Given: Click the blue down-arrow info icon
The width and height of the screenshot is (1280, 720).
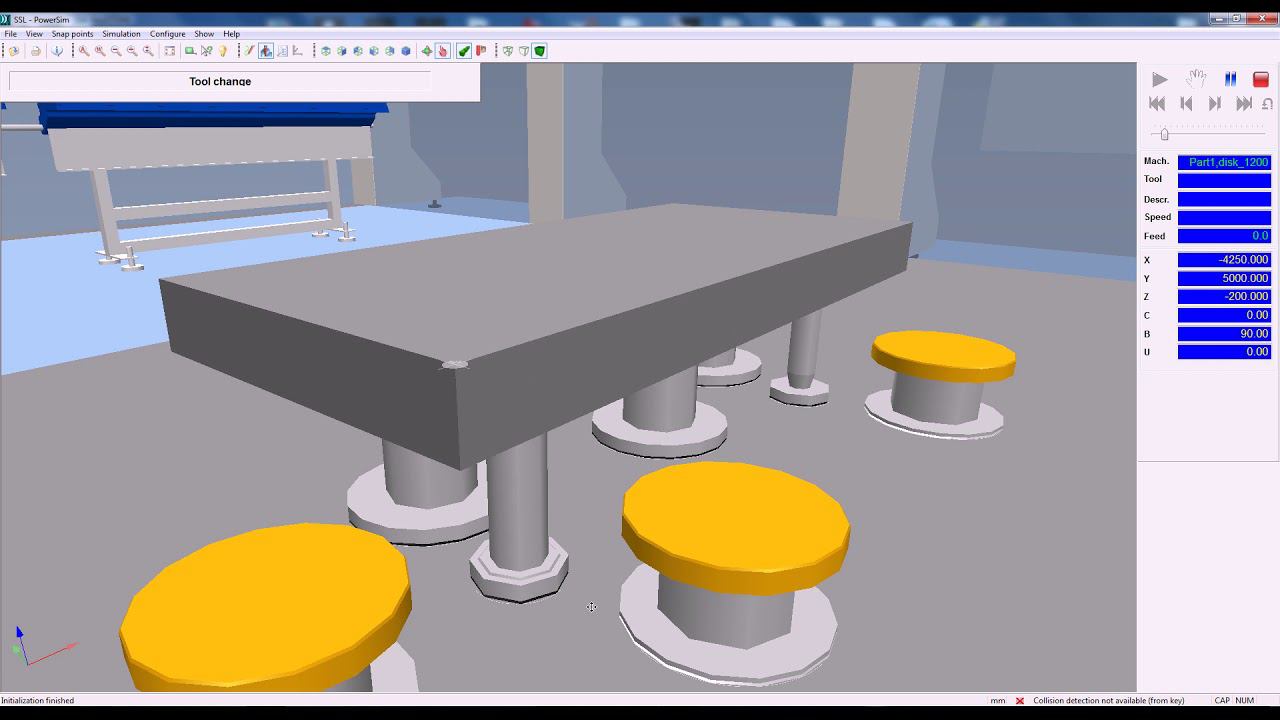Looking at the screenshot, I should tap(57, 51).
